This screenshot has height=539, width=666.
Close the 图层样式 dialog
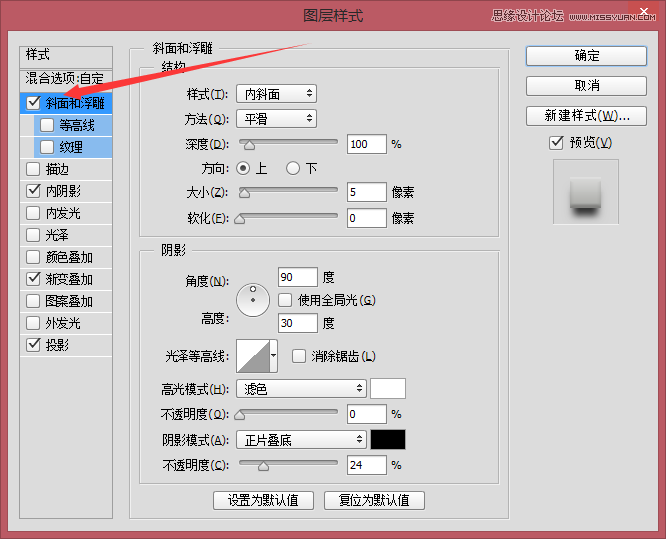[644, 11]
